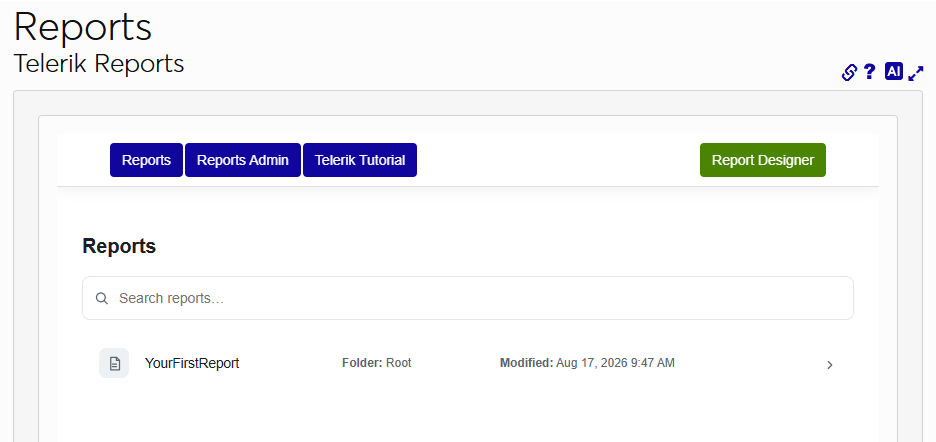Expand the page to full screen
This screenshot has width=936, height=442.
point(916,73)
